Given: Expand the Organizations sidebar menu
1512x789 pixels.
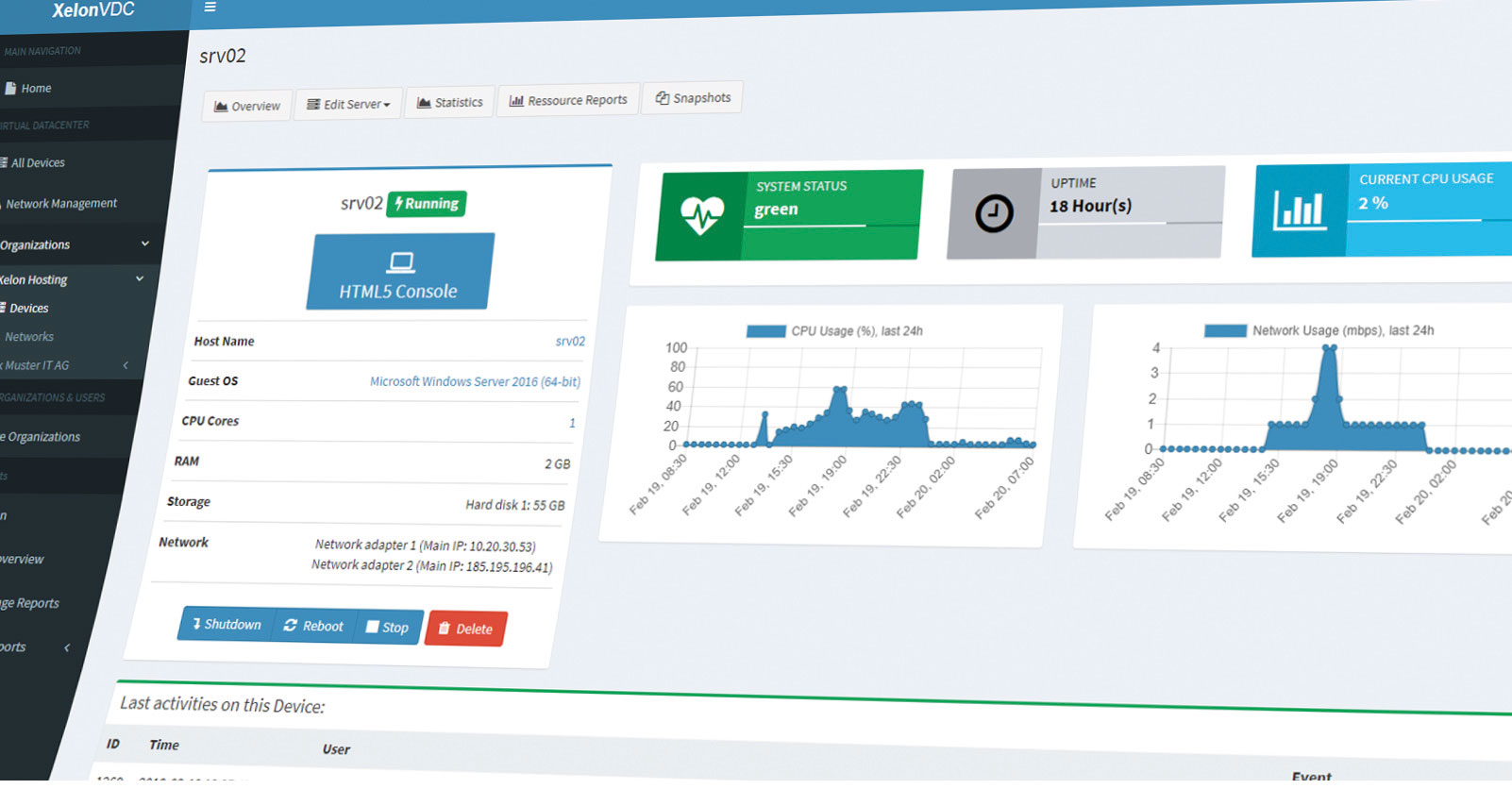Looking at the screenshot, I should click(144, 243).
